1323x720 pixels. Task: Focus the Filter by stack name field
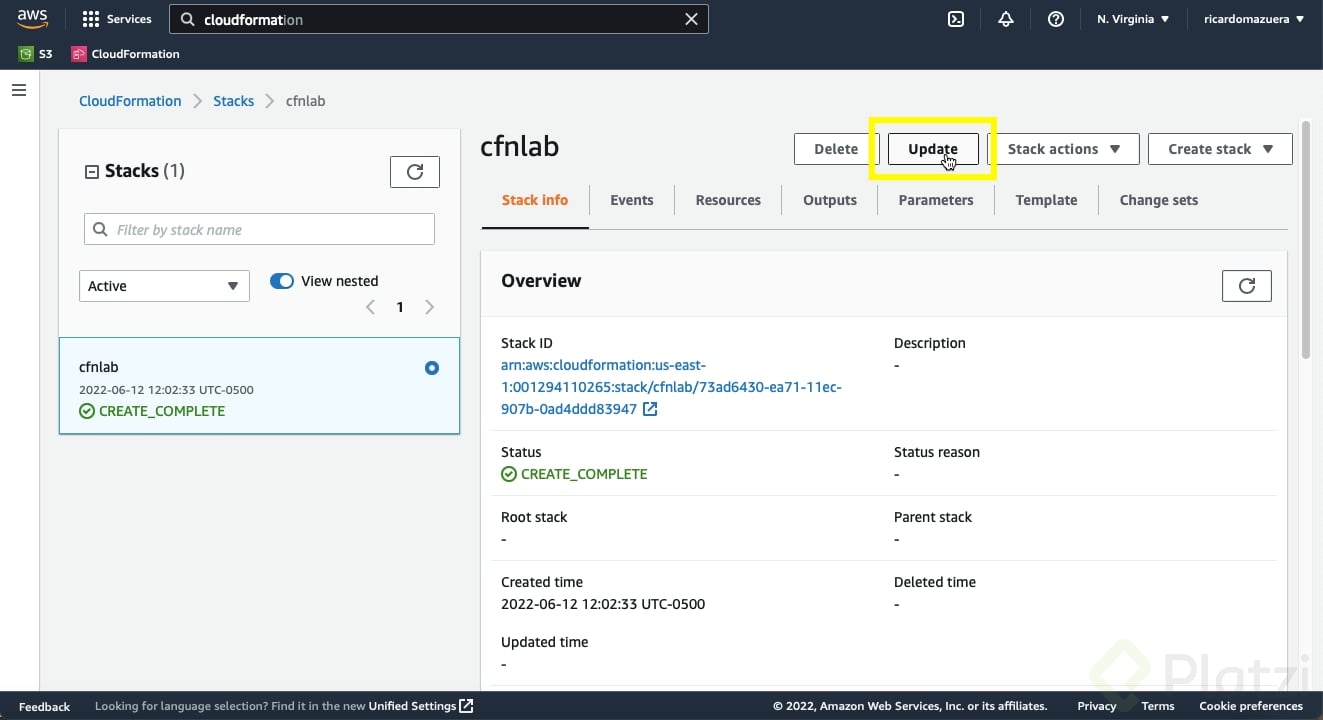[270, 230]
